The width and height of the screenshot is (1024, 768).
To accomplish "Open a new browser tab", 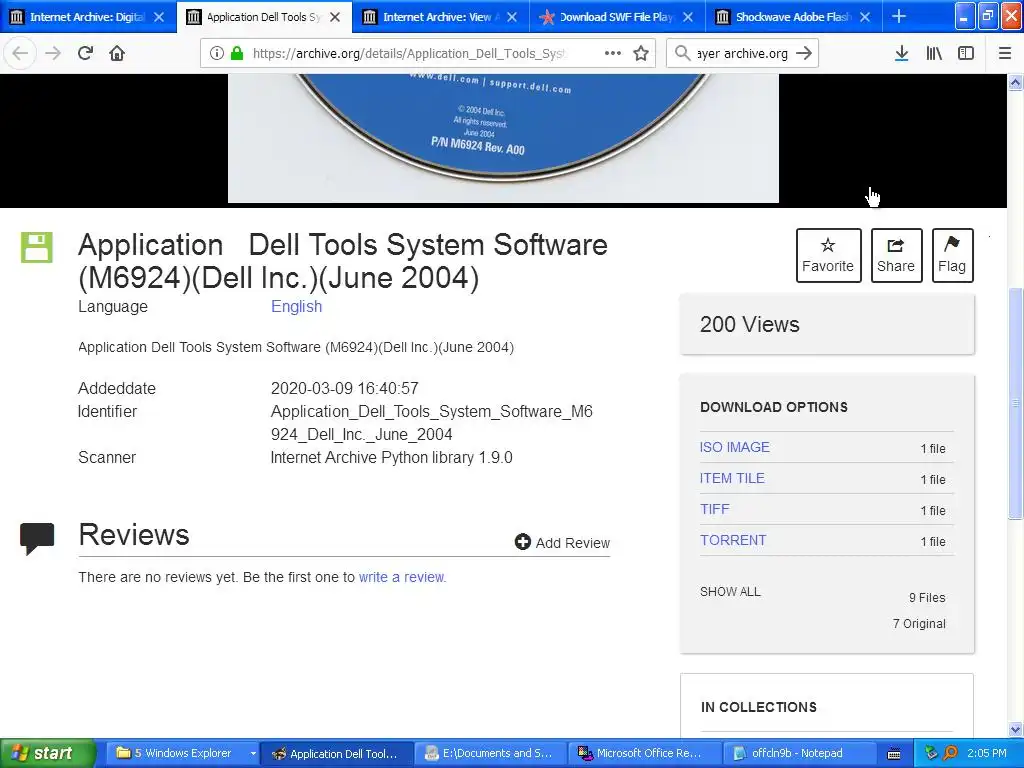I will [899, 16].
